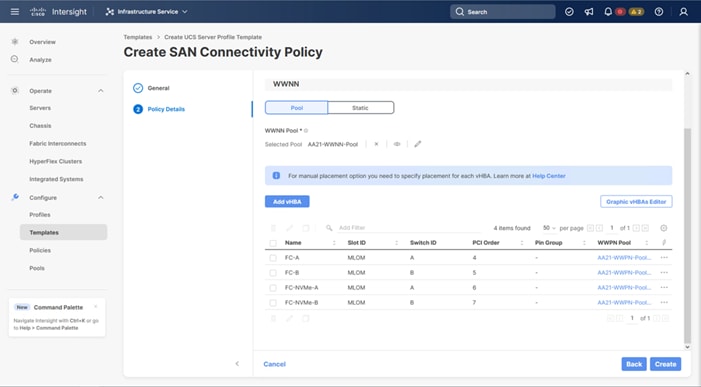Go to Servers in sidebar

pyautogui.click(x=40, y=108)
